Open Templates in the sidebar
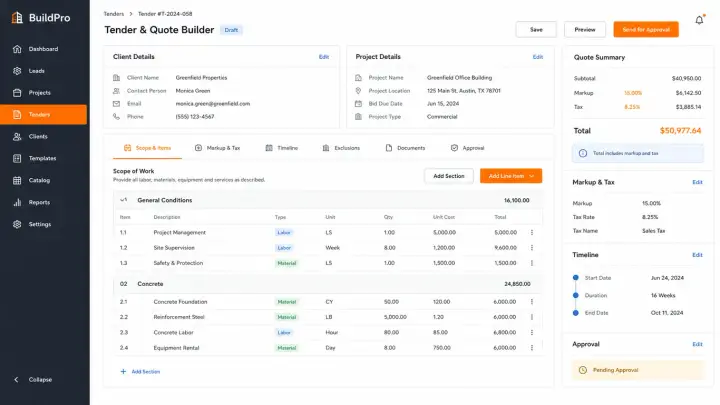The width and height of the screenshot is (720, 405). tap(43, 158)
